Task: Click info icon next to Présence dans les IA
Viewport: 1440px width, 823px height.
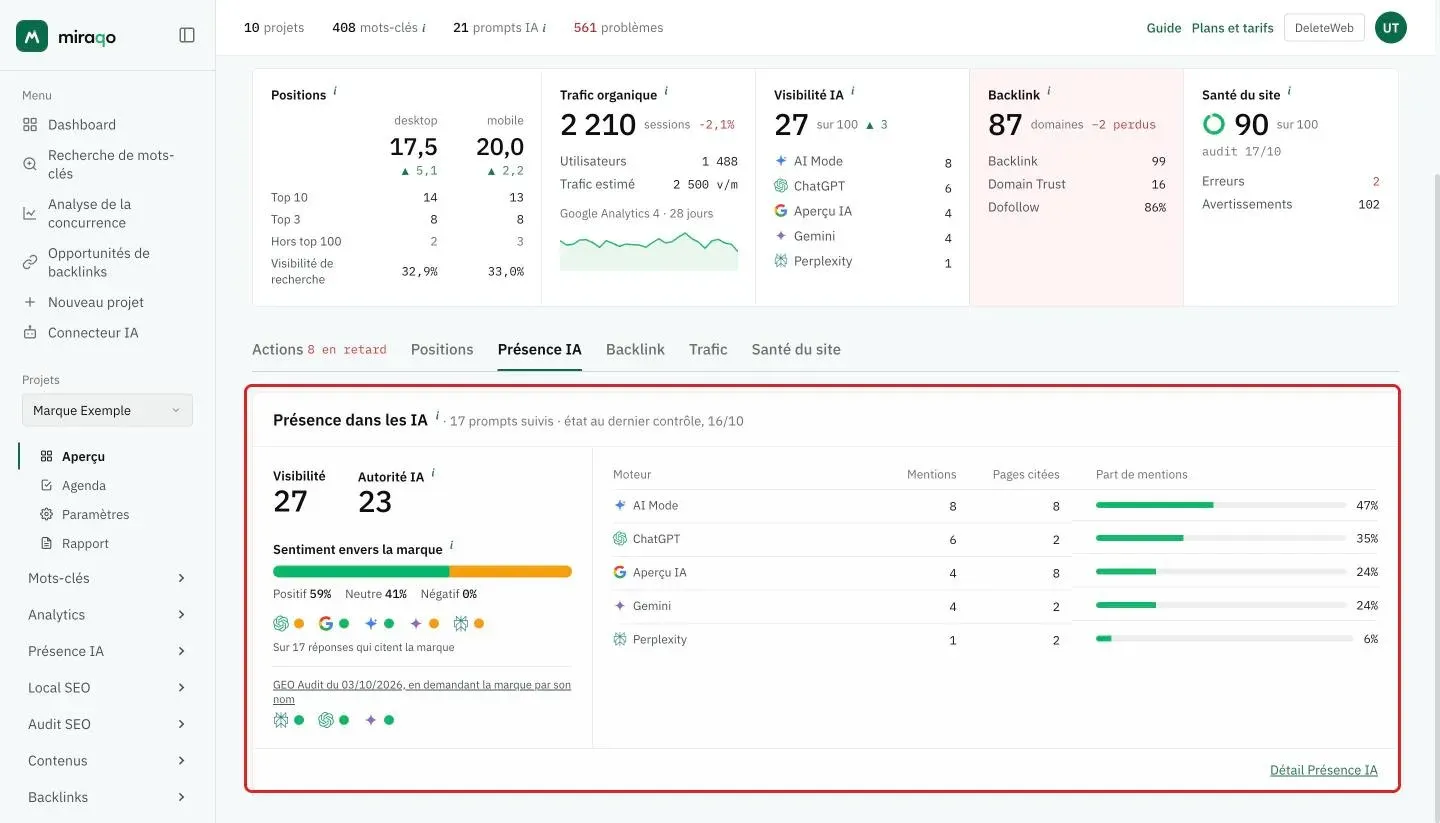Action: tap(437, 416)
